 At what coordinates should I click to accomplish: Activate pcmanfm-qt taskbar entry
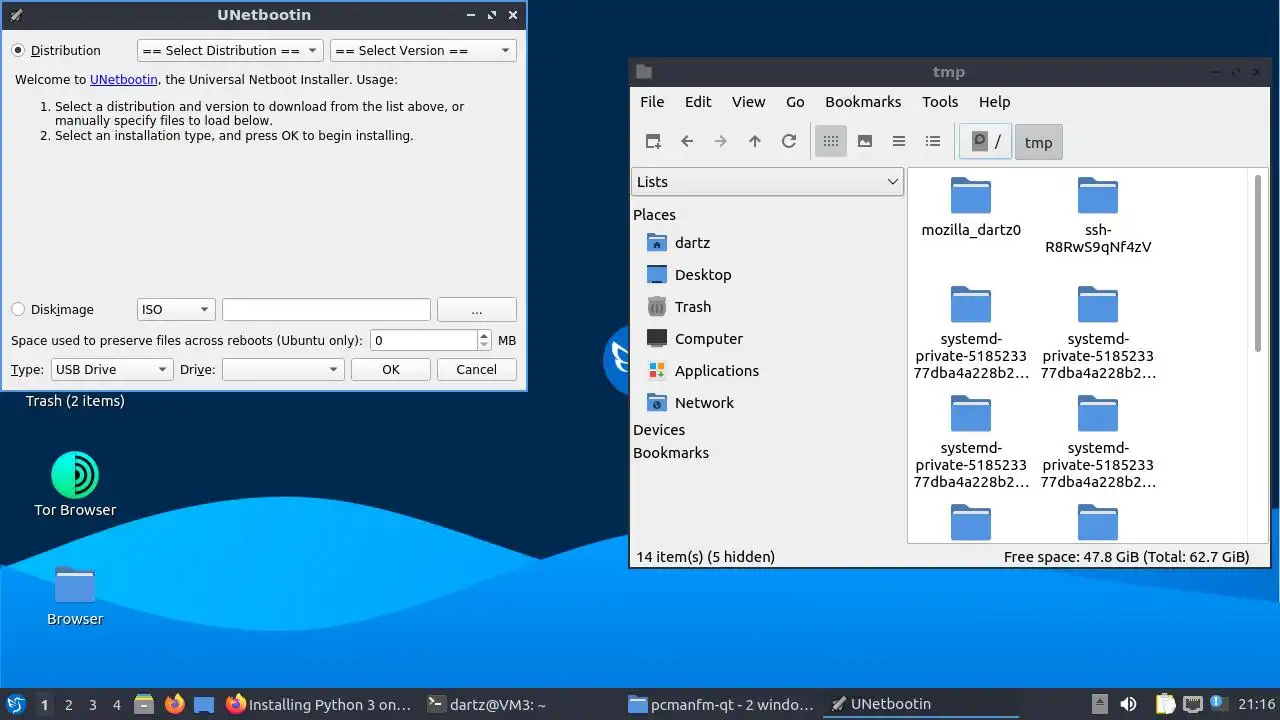(x=721, y=704)
